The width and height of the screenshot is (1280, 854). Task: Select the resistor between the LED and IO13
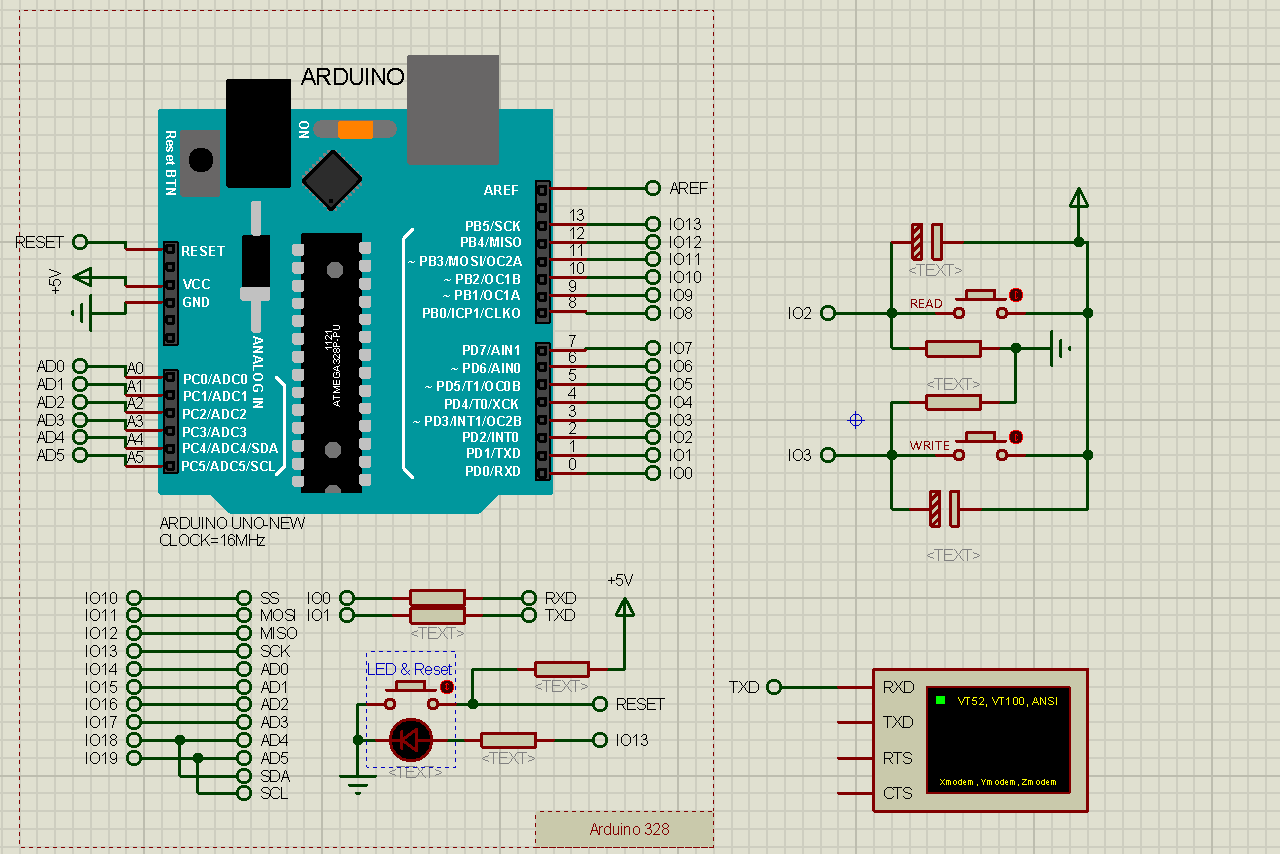pyautogui.click(x=508, y=740)
